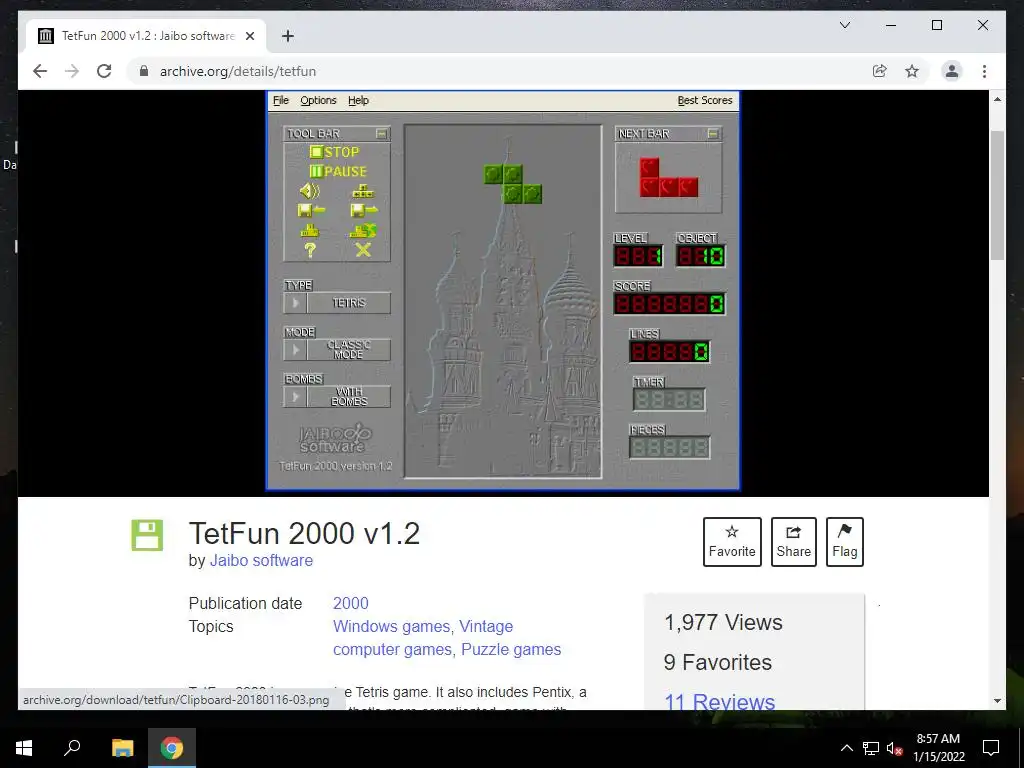Open the Help menu in TetFun
Image resolution: width=1024 pixels, height=768 pixels.
click(x=358, y=101)
